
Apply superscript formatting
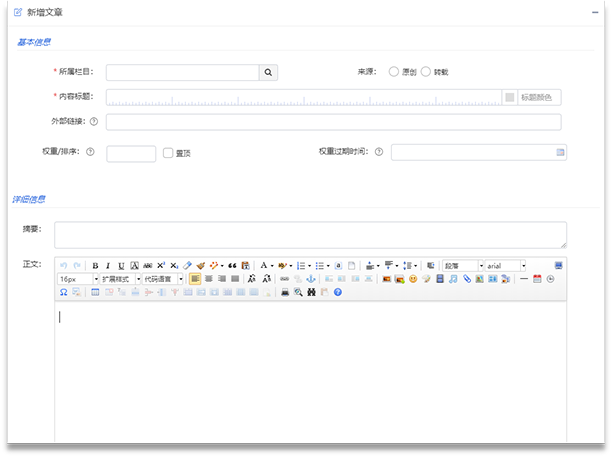tap(161, 266)
